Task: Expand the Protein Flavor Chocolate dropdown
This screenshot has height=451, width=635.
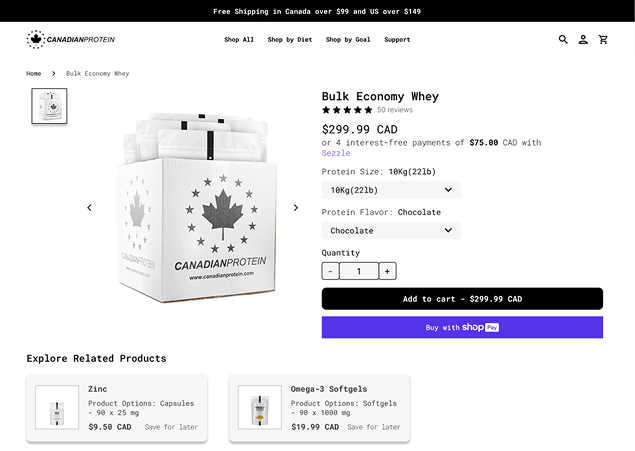Action: 391,230
